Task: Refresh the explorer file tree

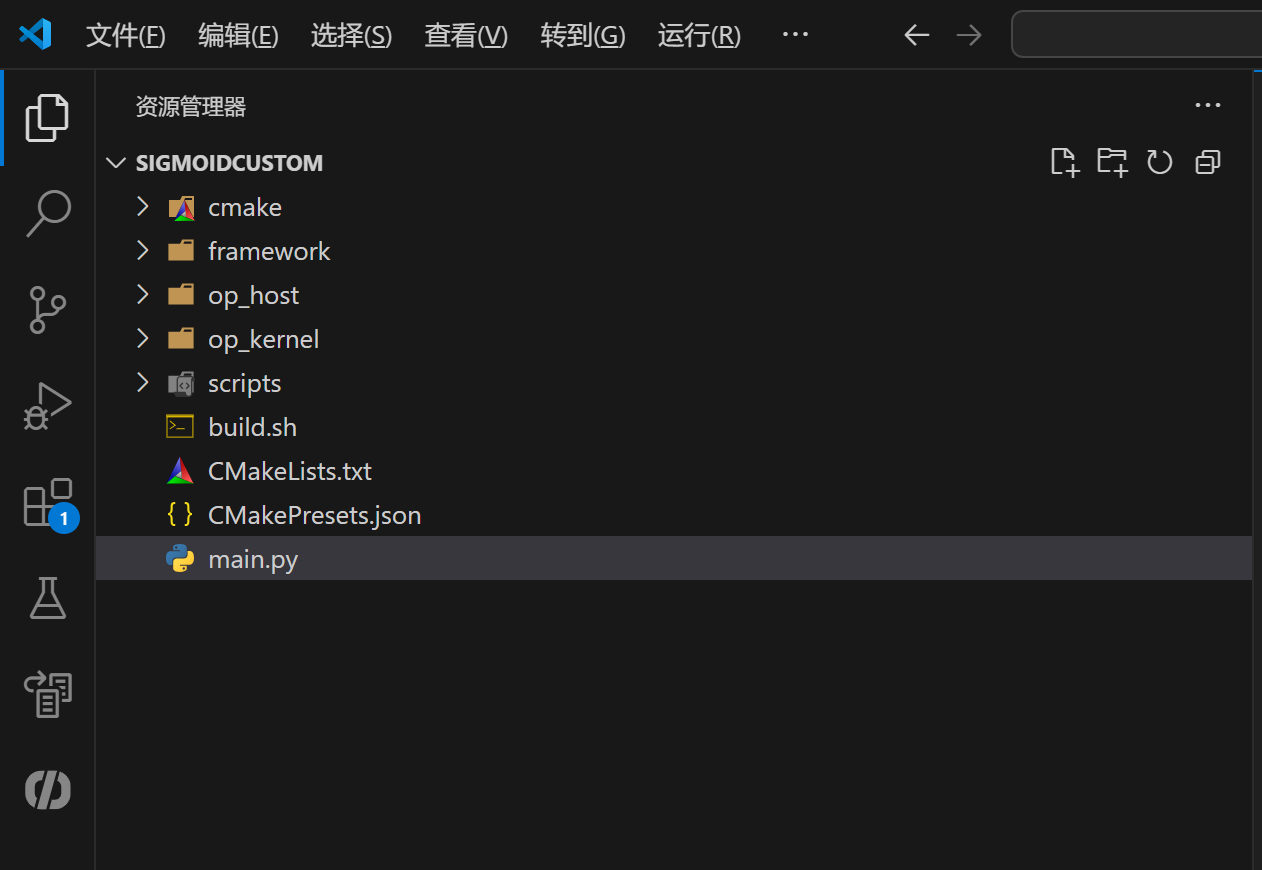Action: coord(1159,162)
